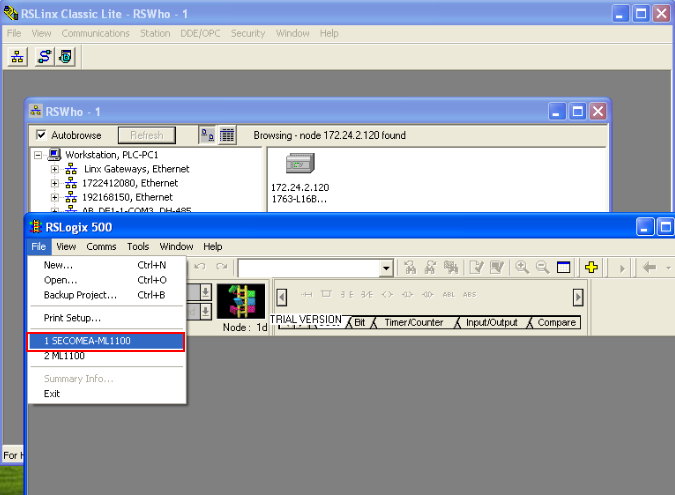Viewport: 675px width, 495px height.
Task: Click the forward play arrow in RSLogix toolbar
Action: [x=622, y=269]
